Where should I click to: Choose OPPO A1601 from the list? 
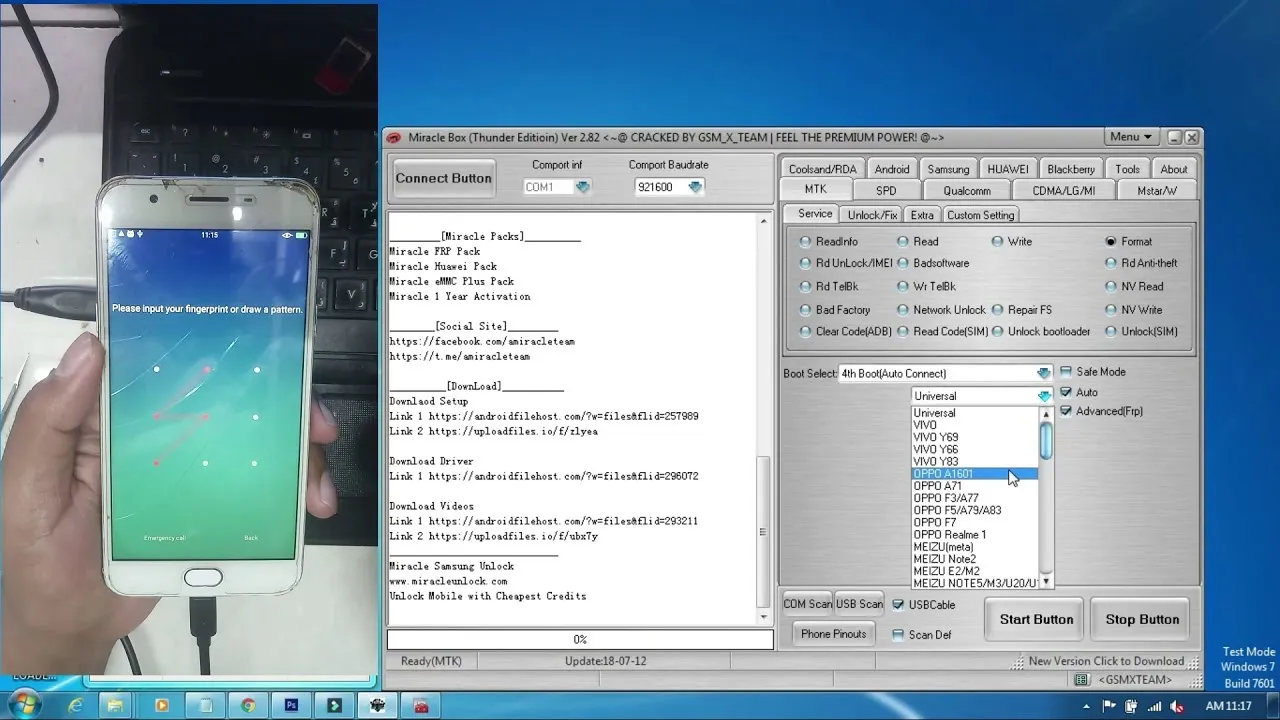(x=975, y=474)
